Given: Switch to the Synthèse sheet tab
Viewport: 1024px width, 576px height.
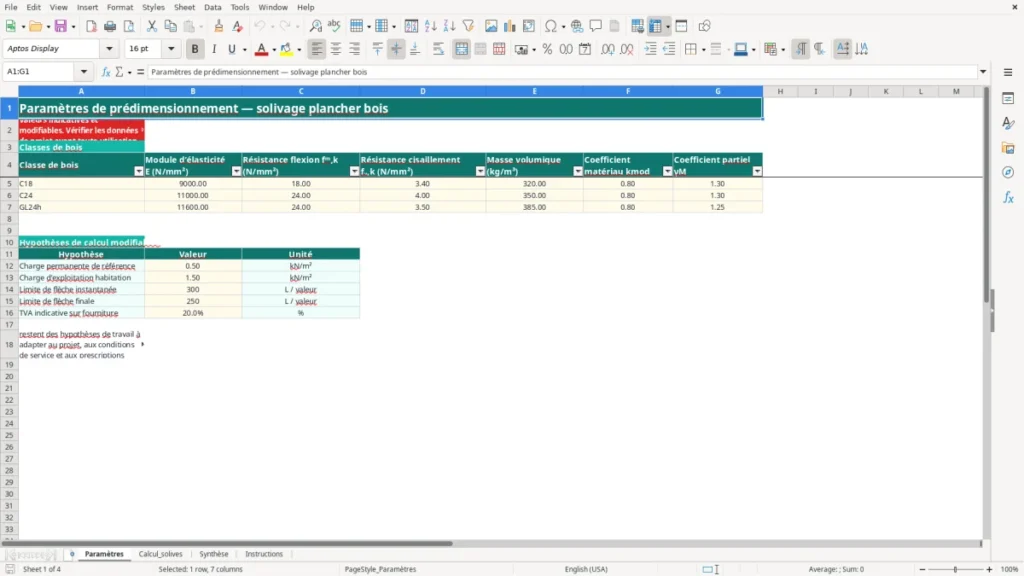Looking at the screenshot, I should (x=214, y=554).
